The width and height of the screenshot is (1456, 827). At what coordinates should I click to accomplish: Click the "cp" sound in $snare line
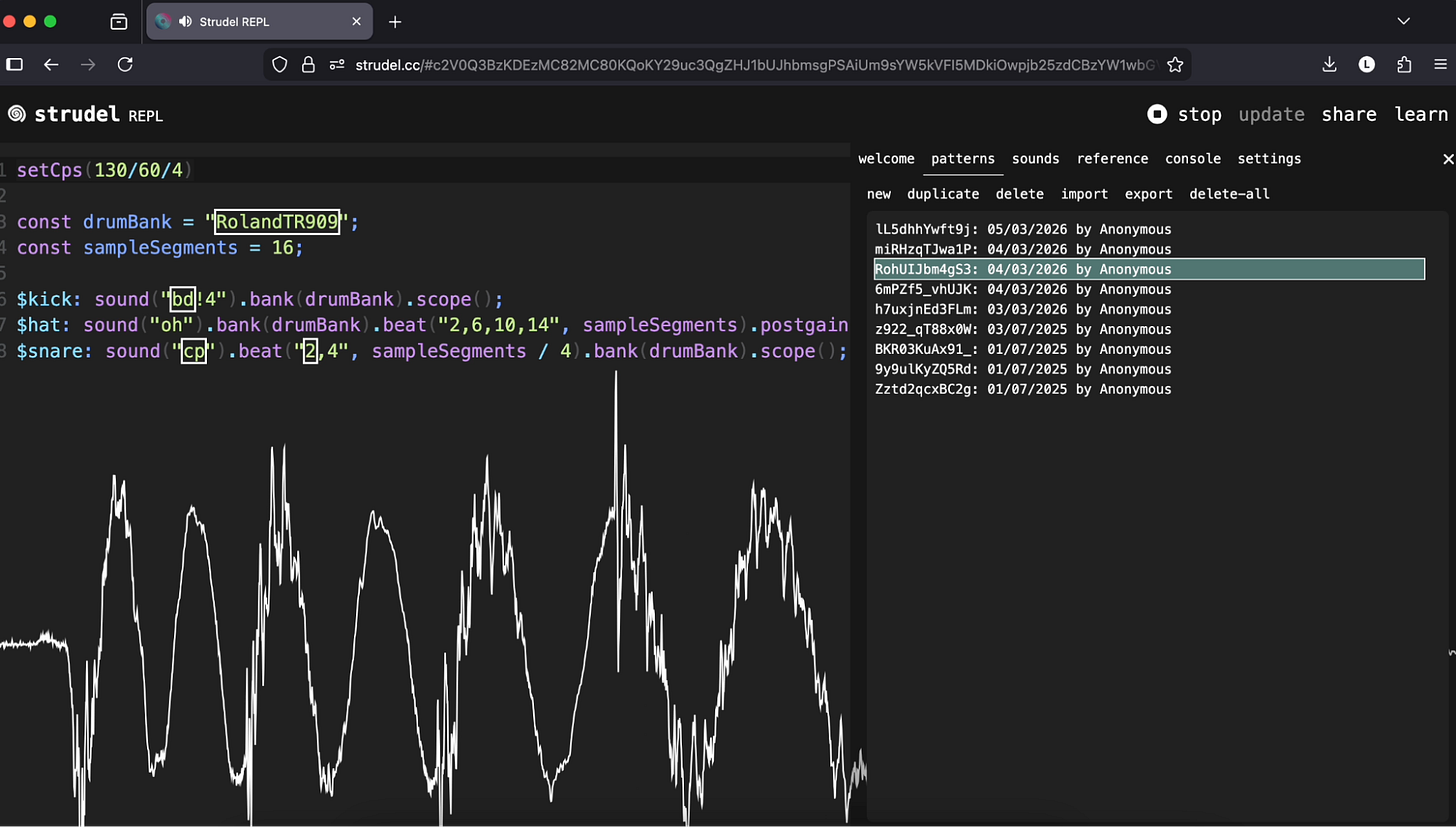pyautogui.click(x=193, y=351)
